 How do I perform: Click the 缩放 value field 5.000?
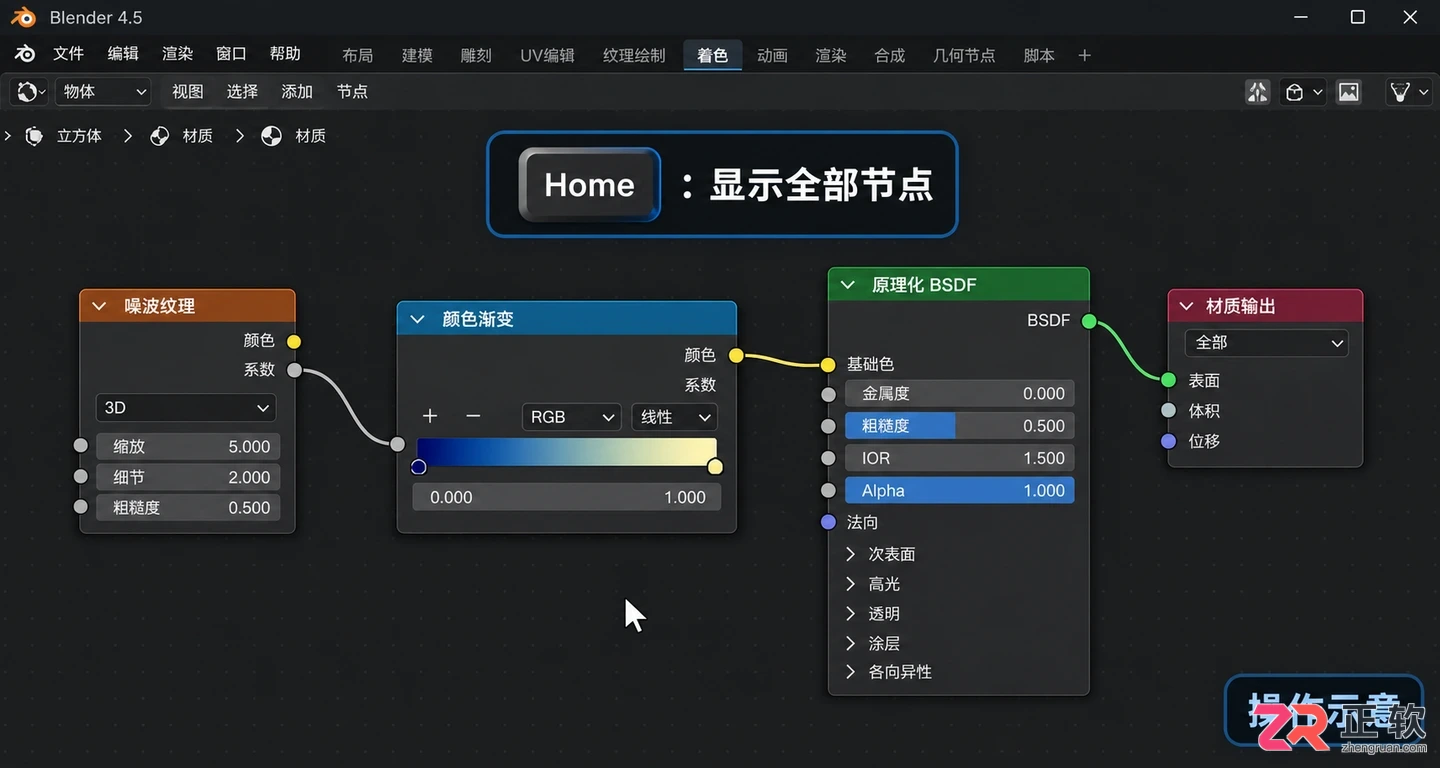tap(188, 447)
